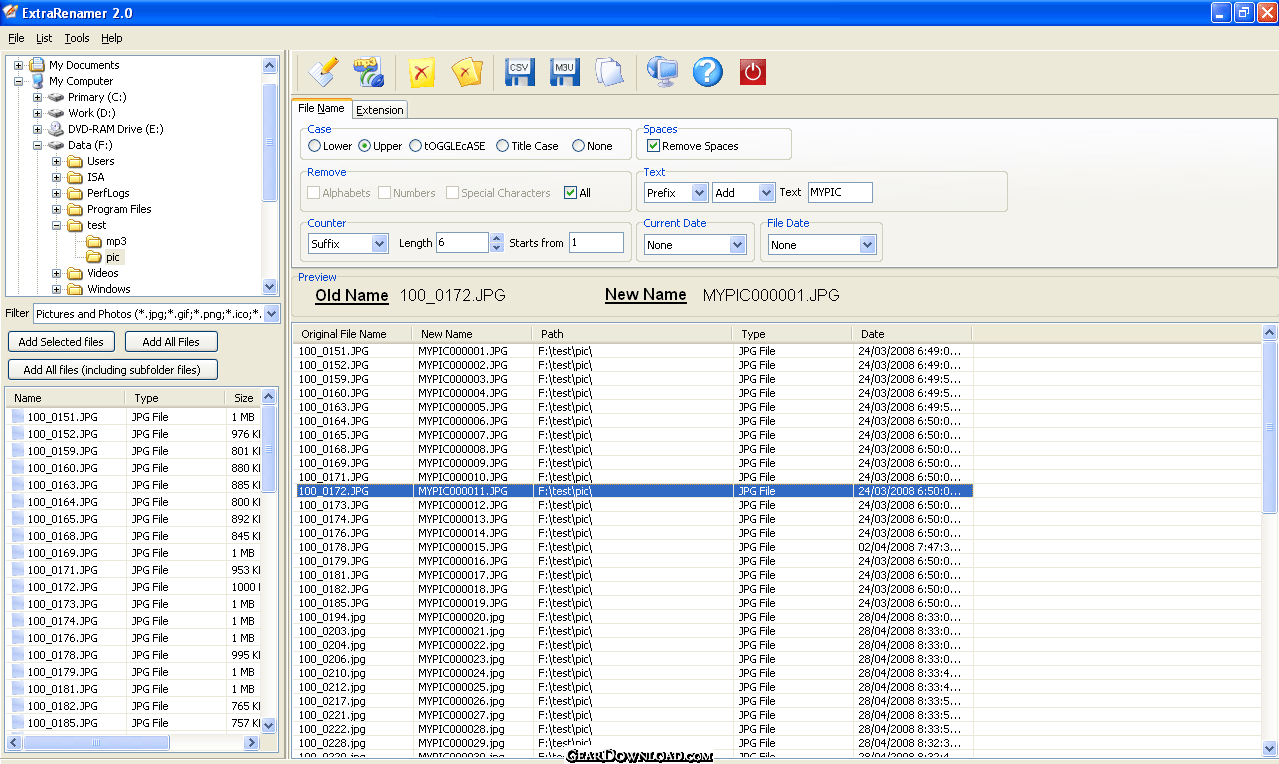Select row 100_0178.JPG in main list
The width and height of the screenshot is (1279, 764).
(633, 547)
